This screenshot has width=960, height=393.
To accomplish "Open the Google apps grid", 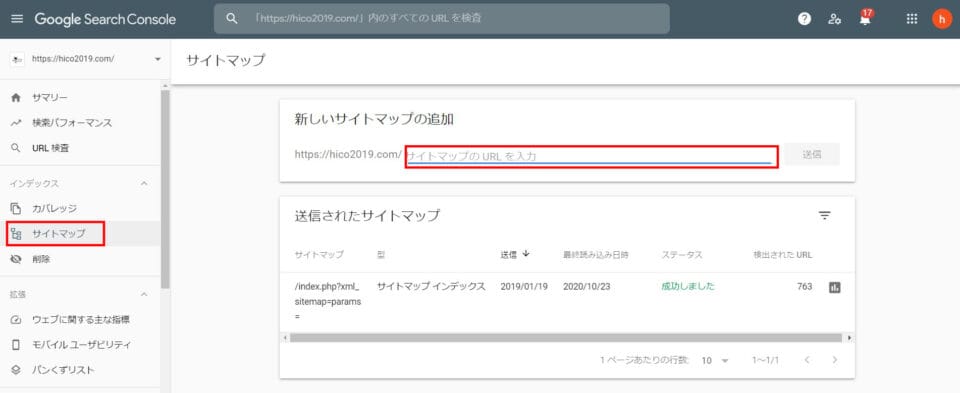I will [x=912, y=19].
